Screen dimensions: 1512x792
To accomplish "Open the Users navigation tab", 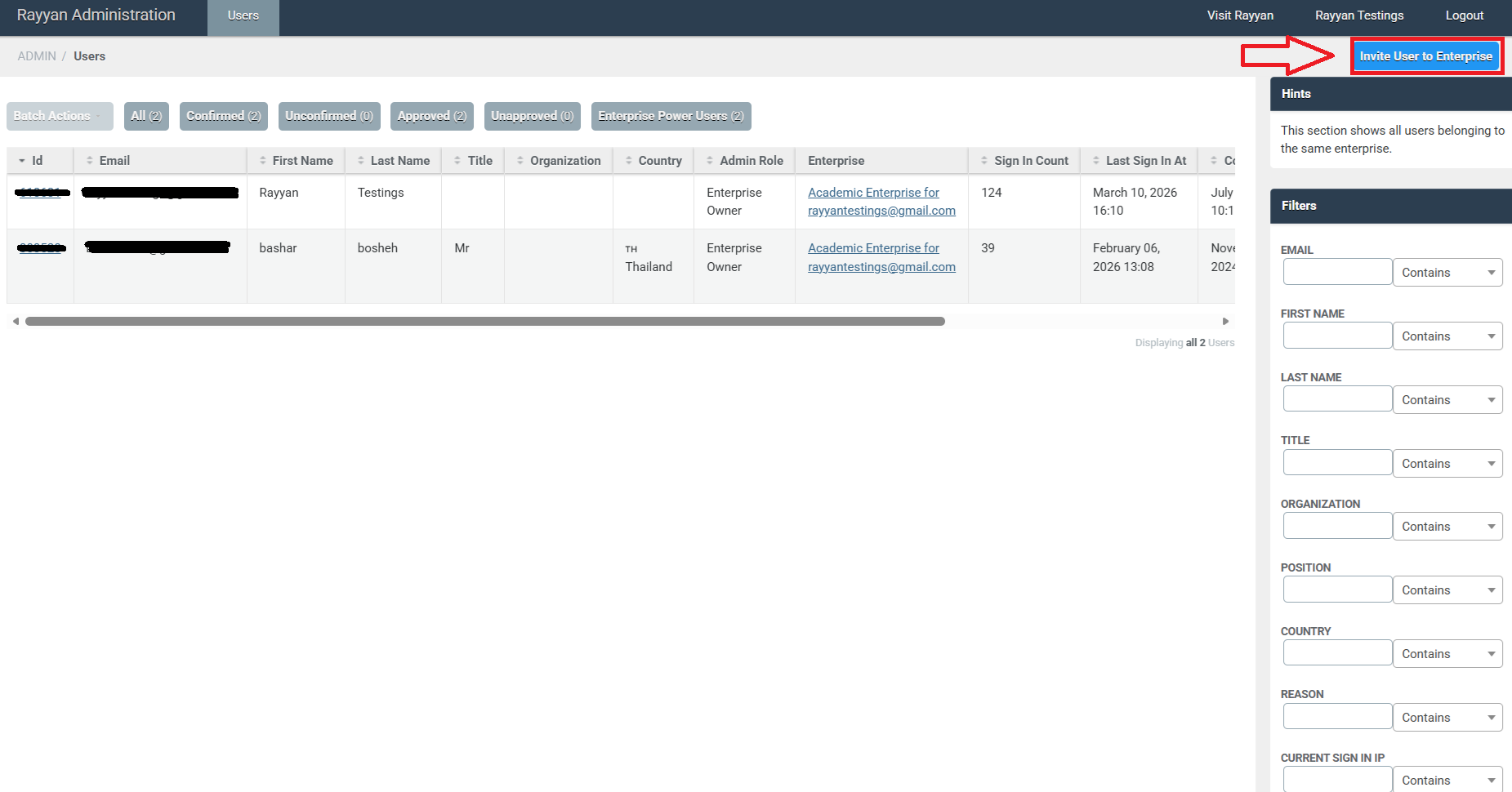I will pos(243,16).
